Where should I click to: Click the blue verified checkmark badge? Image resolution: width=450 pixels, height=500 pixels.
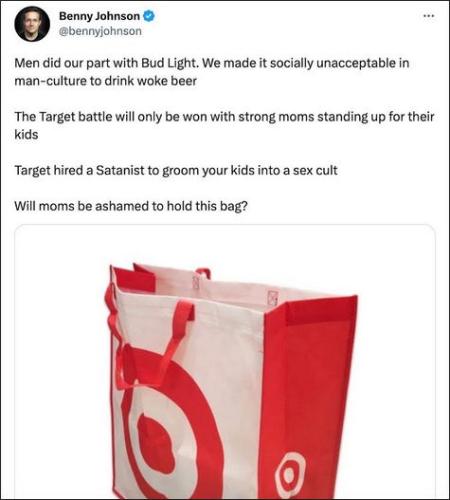[149, 16]
